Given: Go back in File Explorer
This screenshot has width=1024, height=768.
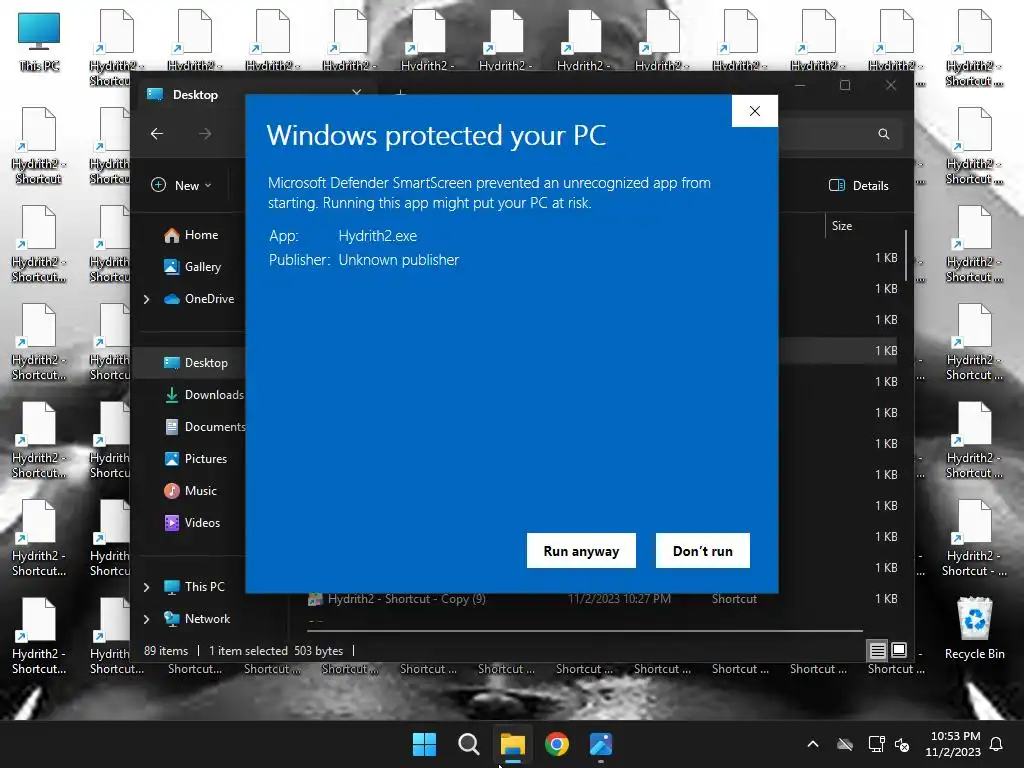Looking at the screenshot, I should pos(157,134).
